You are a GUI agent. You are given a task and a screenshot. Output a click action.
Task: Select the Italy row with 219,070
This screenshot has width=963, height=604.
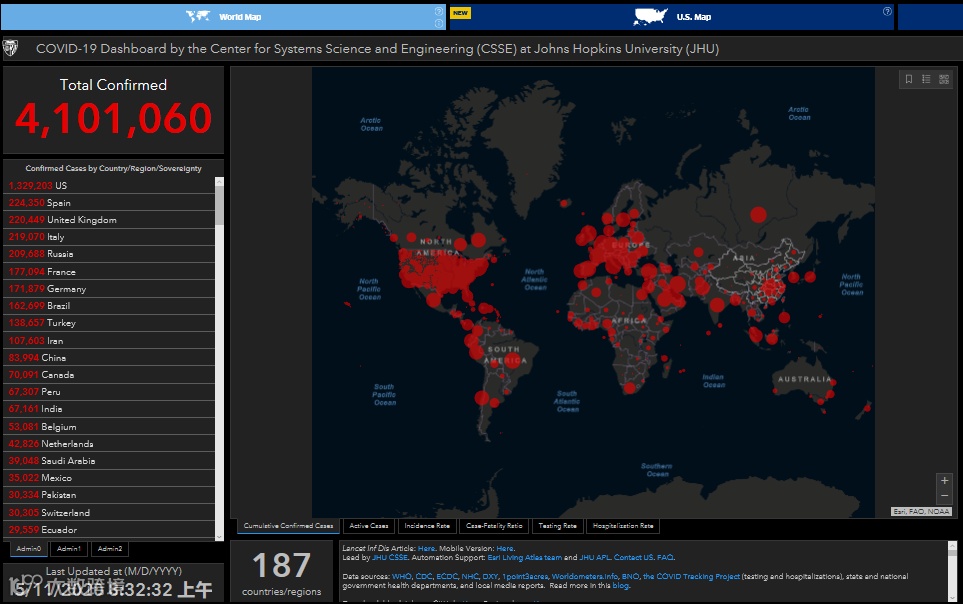(x=109, y=237)
